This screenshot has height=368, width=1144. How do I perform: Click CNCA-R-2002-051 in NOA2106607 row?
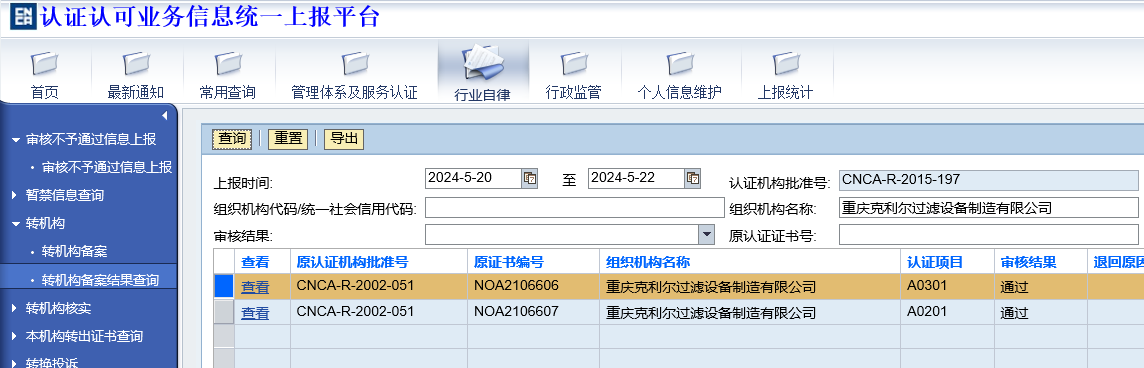(x=355, y=312)
